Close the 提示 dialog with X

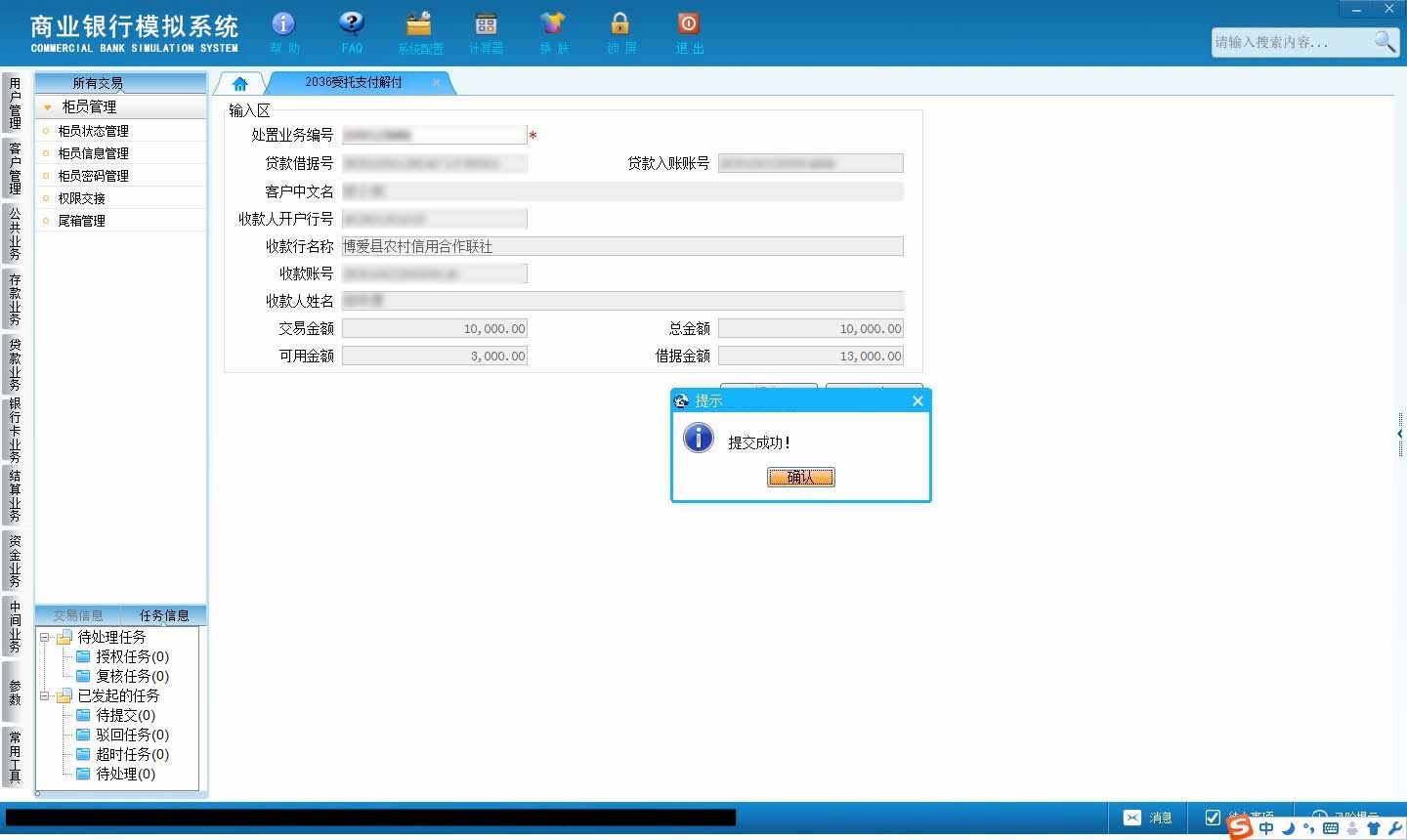point(917,400)
